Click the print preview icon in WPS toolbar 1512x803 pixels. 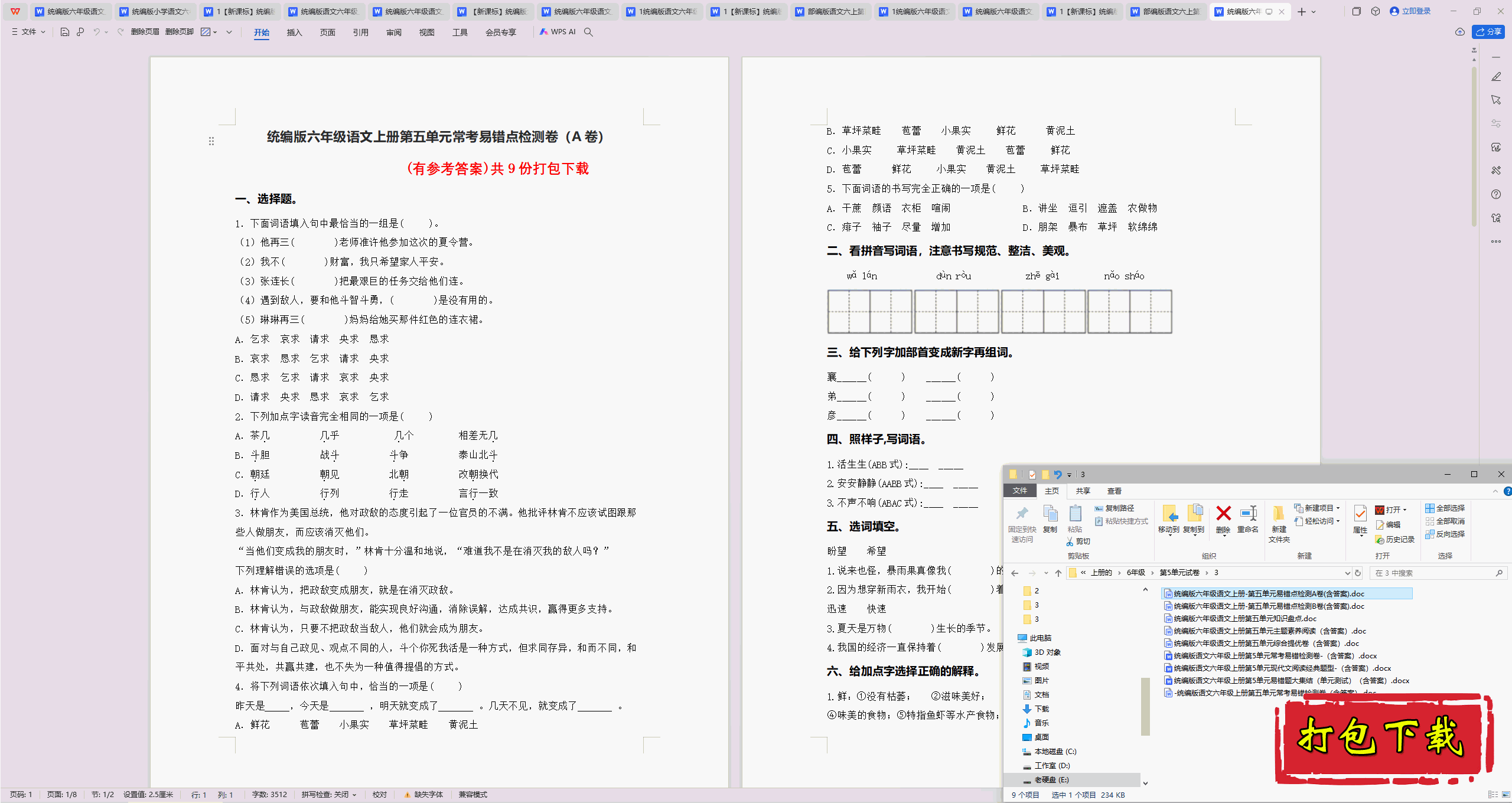click(80, 32)
